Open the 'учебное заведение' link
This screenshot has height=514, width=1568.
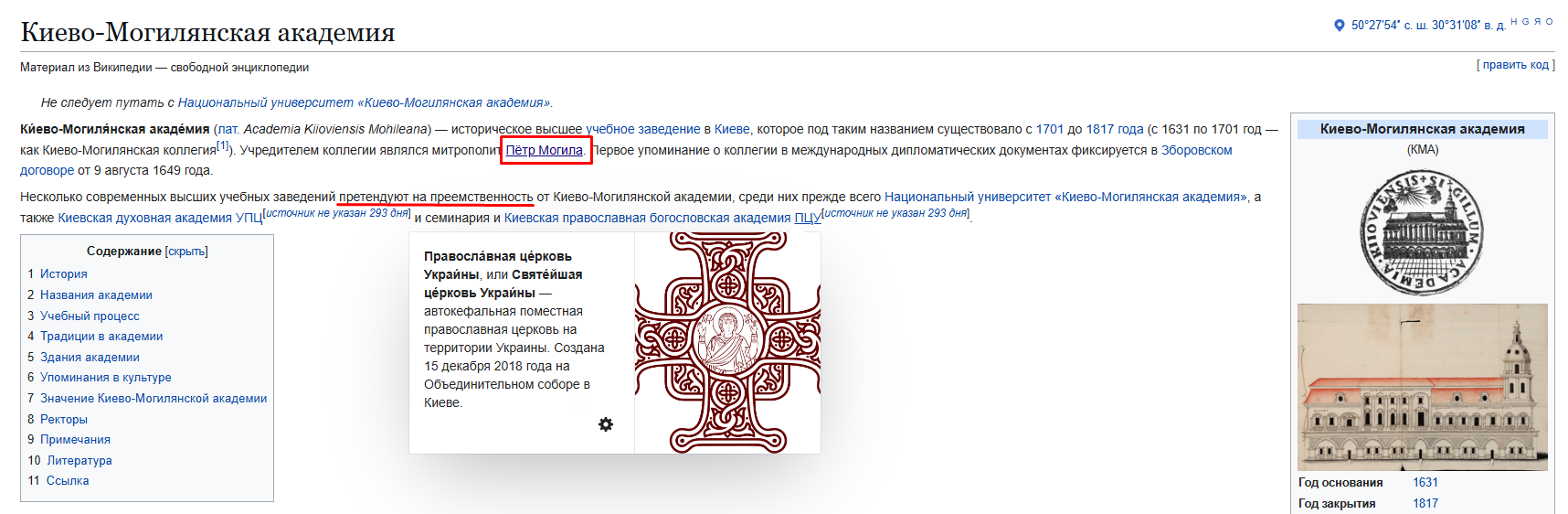(x=643, y=130)
